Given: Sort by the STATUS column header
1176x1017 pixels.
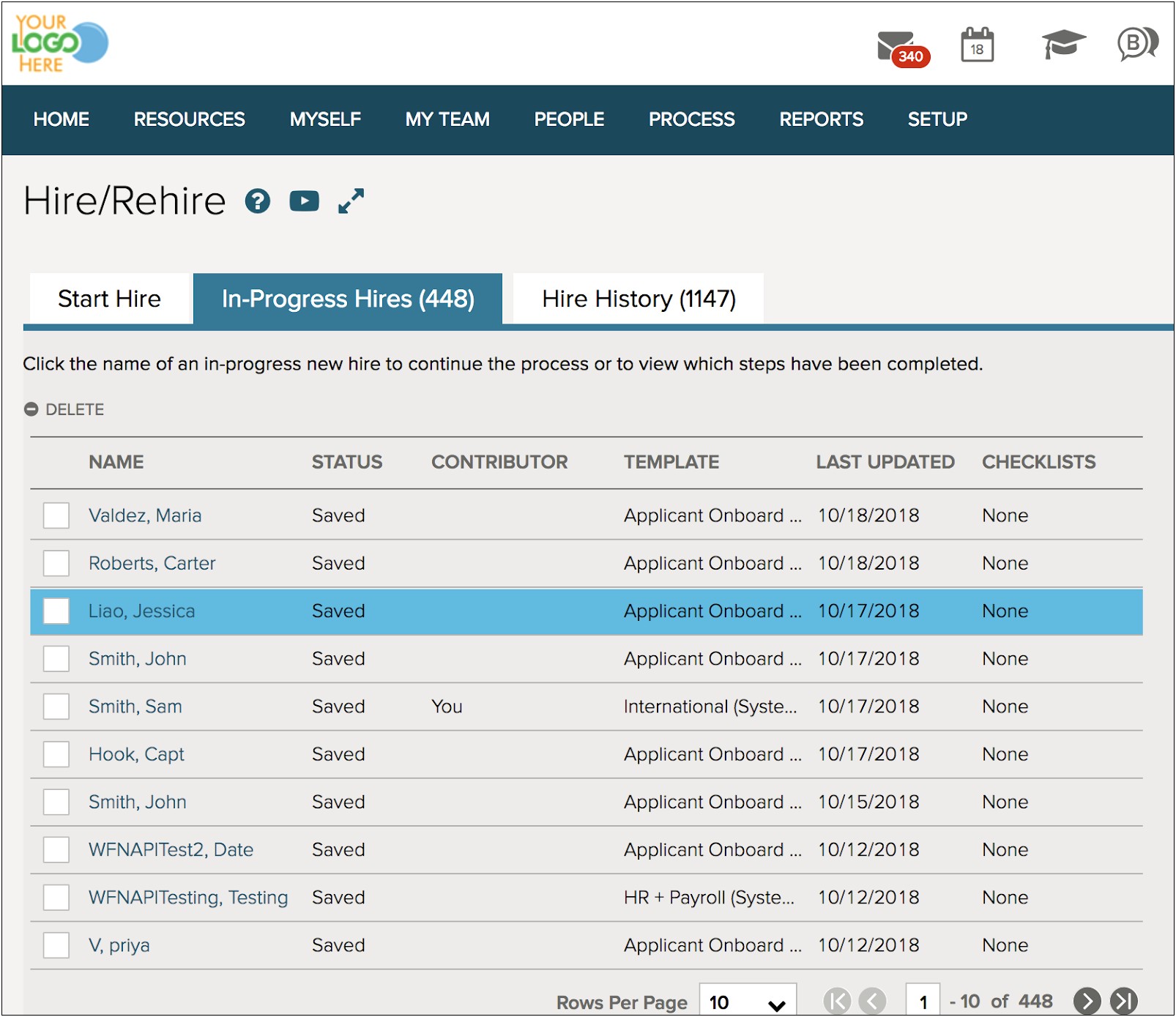Looking at the screenshot, I should [x=347, y=462].
